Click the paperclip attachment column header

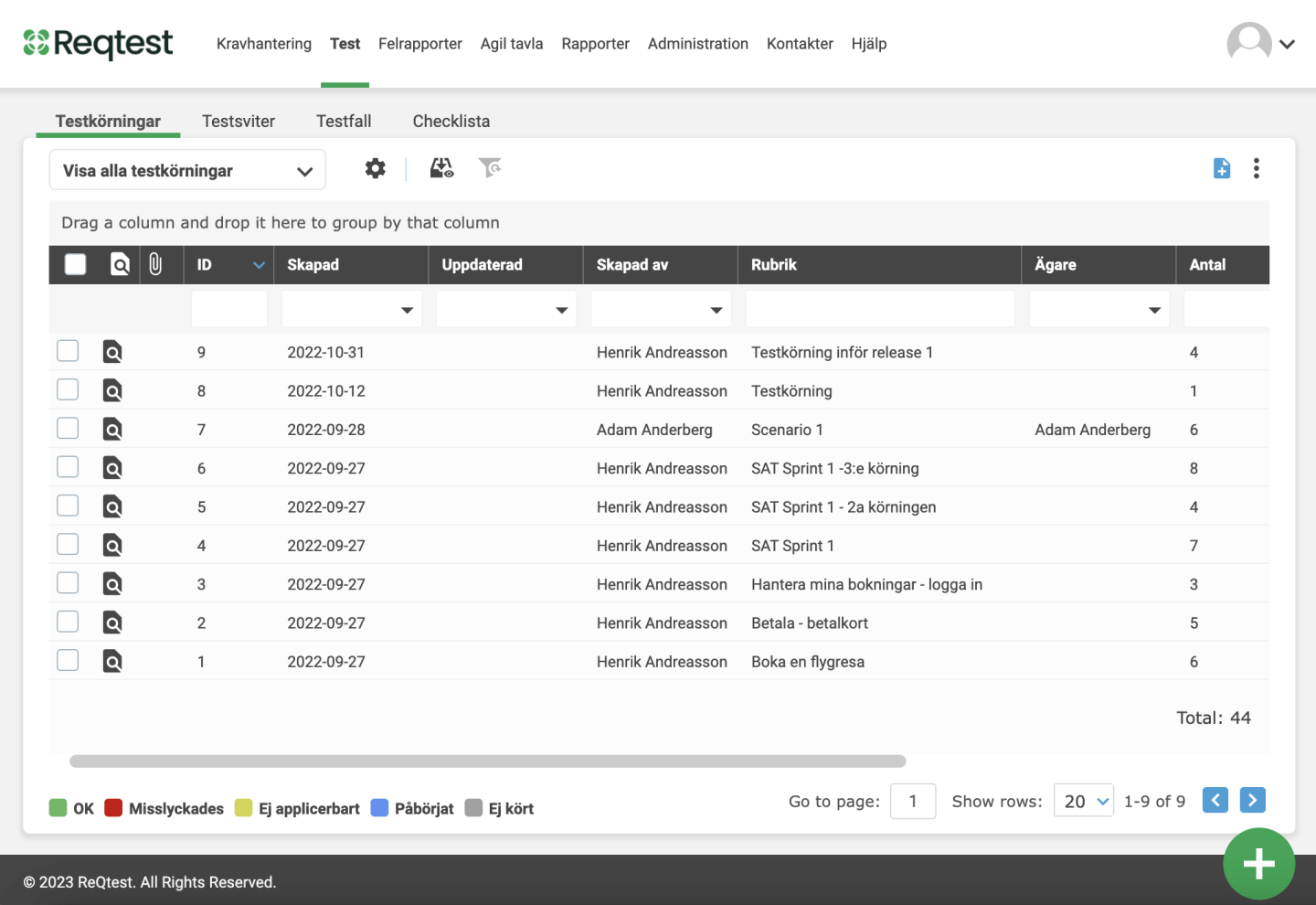click(155, 265)
